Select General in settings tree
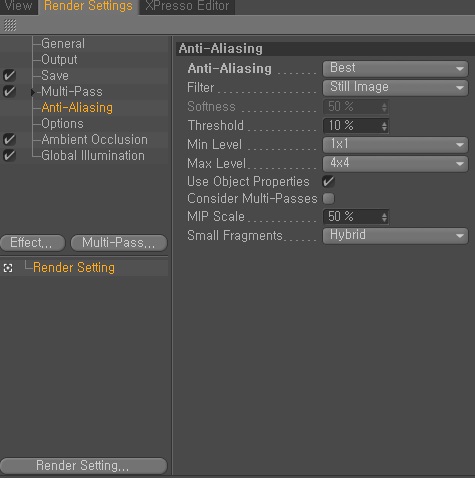Viewport: 475px width, 479px height. coord(63,44)
